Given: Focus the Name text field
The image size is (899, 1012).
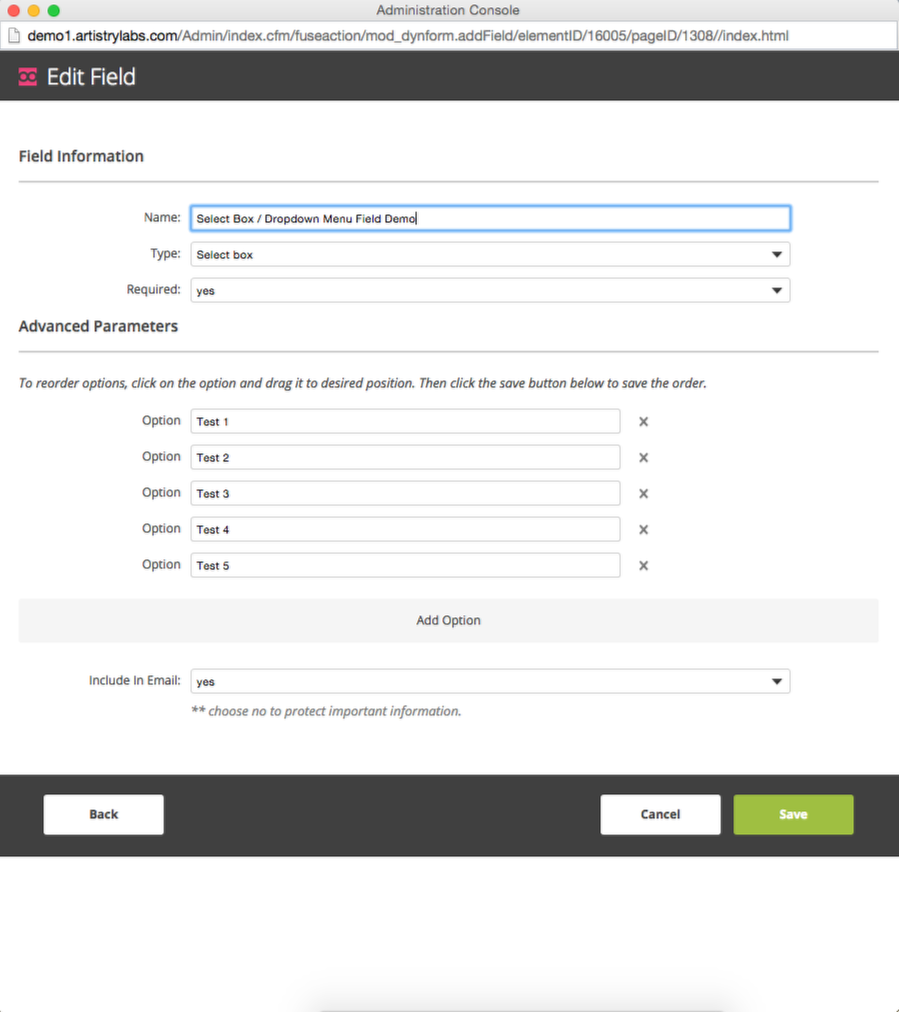Looking at the screenshot, I should coord(490,218).
